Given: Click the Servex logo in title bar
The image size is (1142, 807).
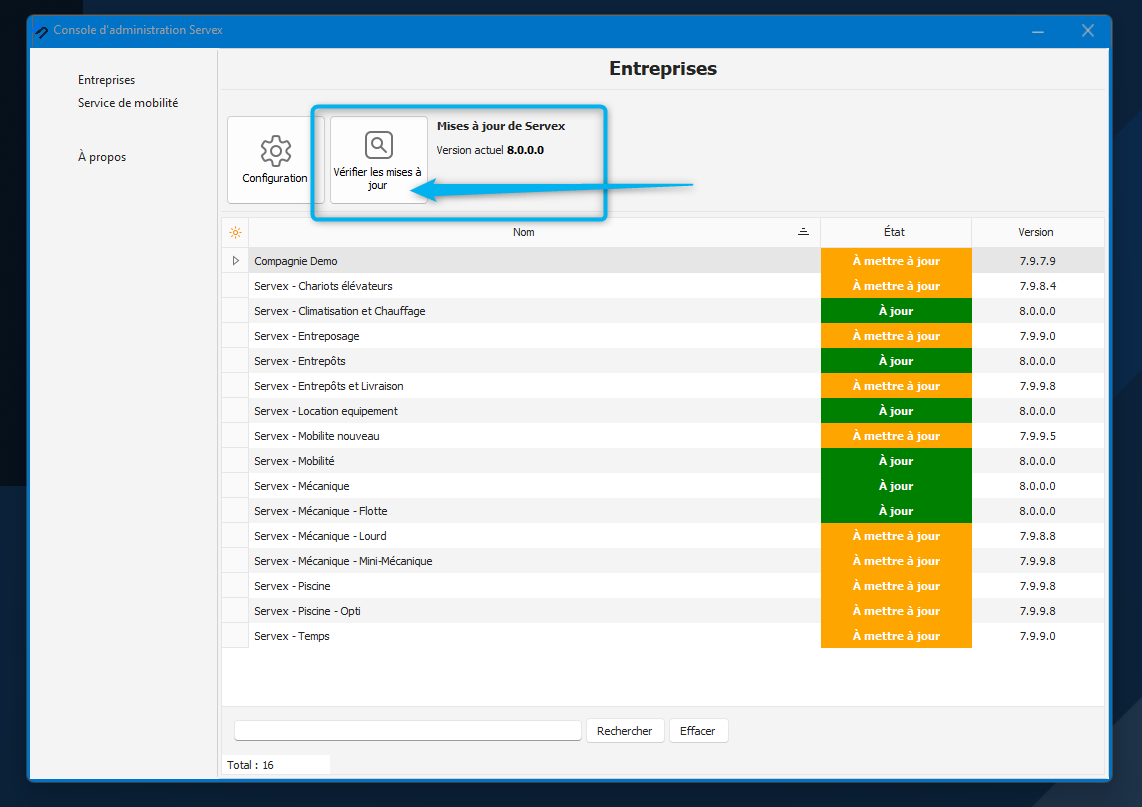Looking at the screenshot, I should [41, 31].
